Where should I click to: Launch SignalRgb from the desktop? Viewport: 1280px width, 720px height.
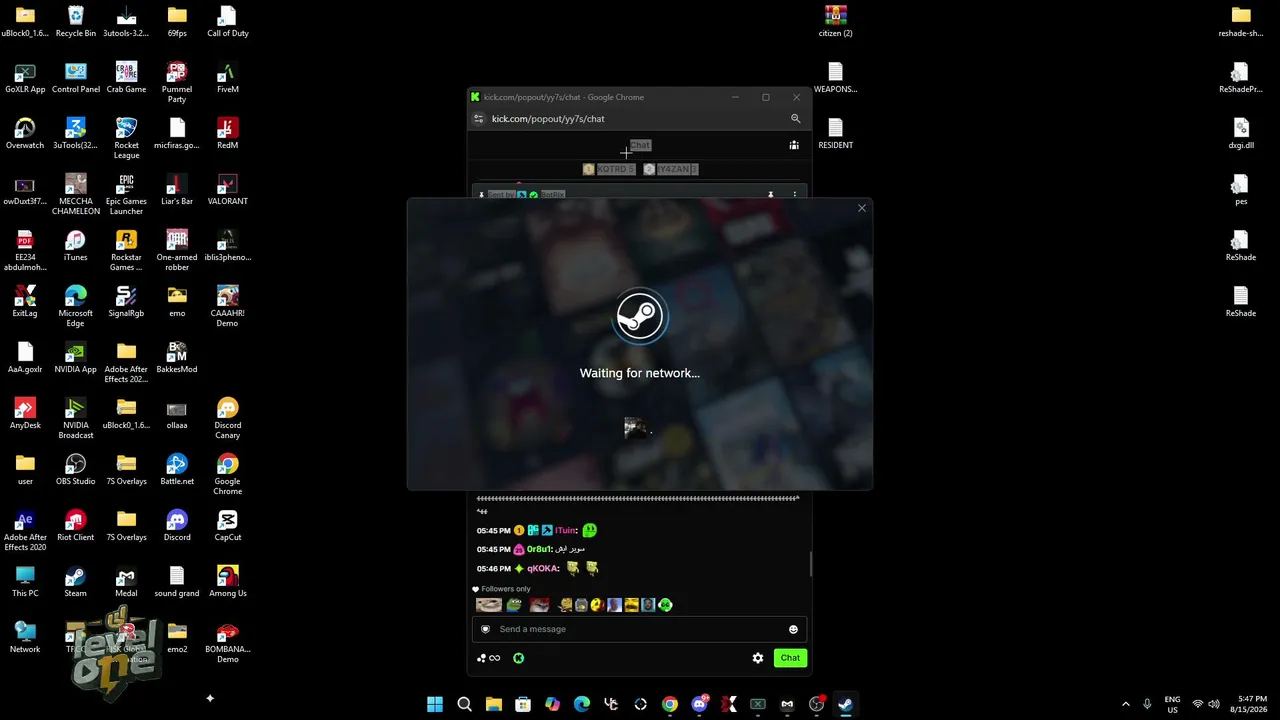[126, 301]
